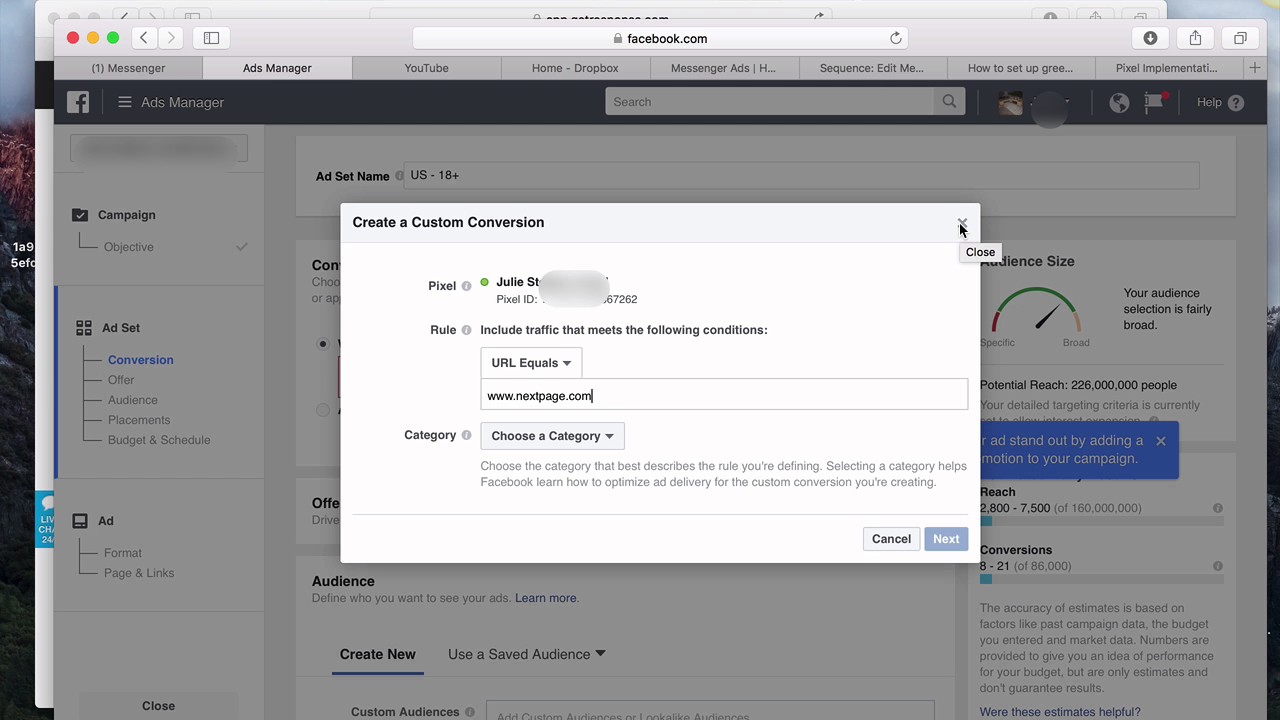Select Objective in the sidebar
Viewport: 1280px width, 720px height.
[x=129, y=247]
